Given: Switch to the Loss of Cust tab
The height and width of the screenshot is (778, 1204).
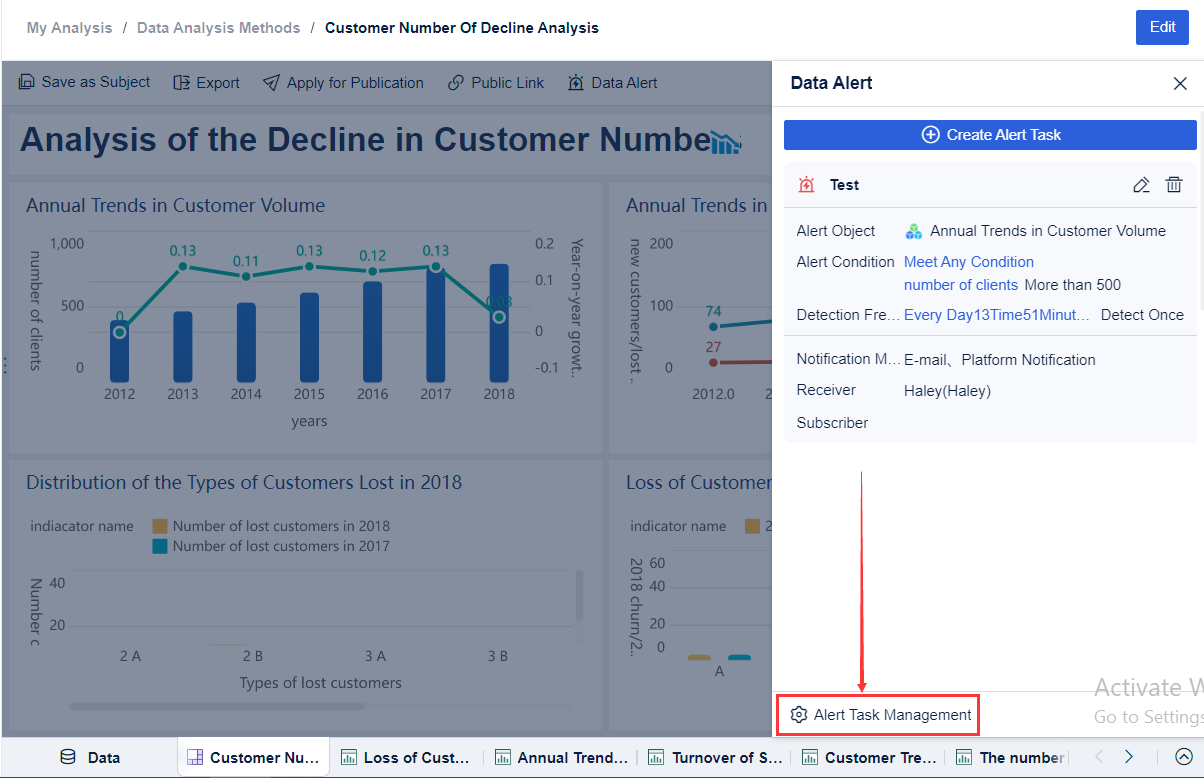Looking at the screenshot, I should pos(406,757).
